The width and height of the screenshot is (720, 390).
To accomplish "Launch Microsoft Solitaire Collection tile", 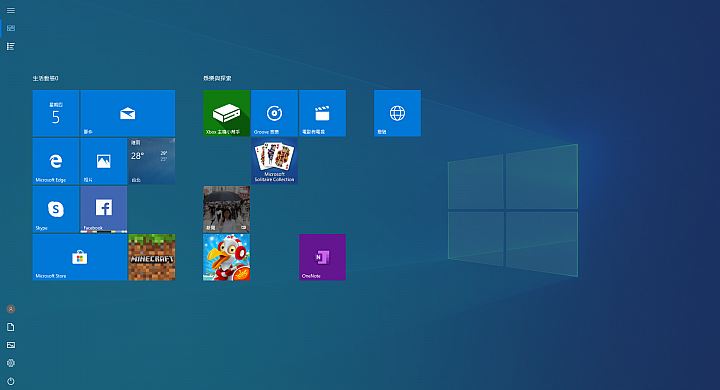I will tap(275, 161).
